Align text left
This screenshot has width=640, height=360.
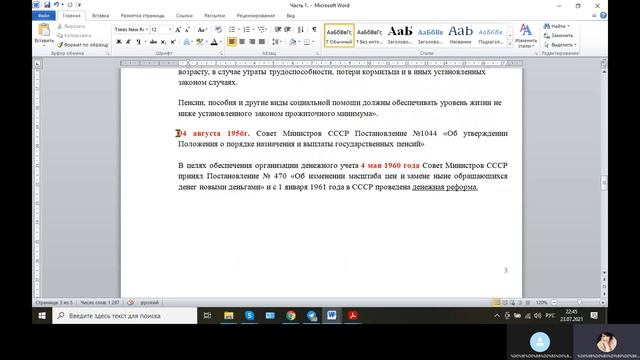232,42
